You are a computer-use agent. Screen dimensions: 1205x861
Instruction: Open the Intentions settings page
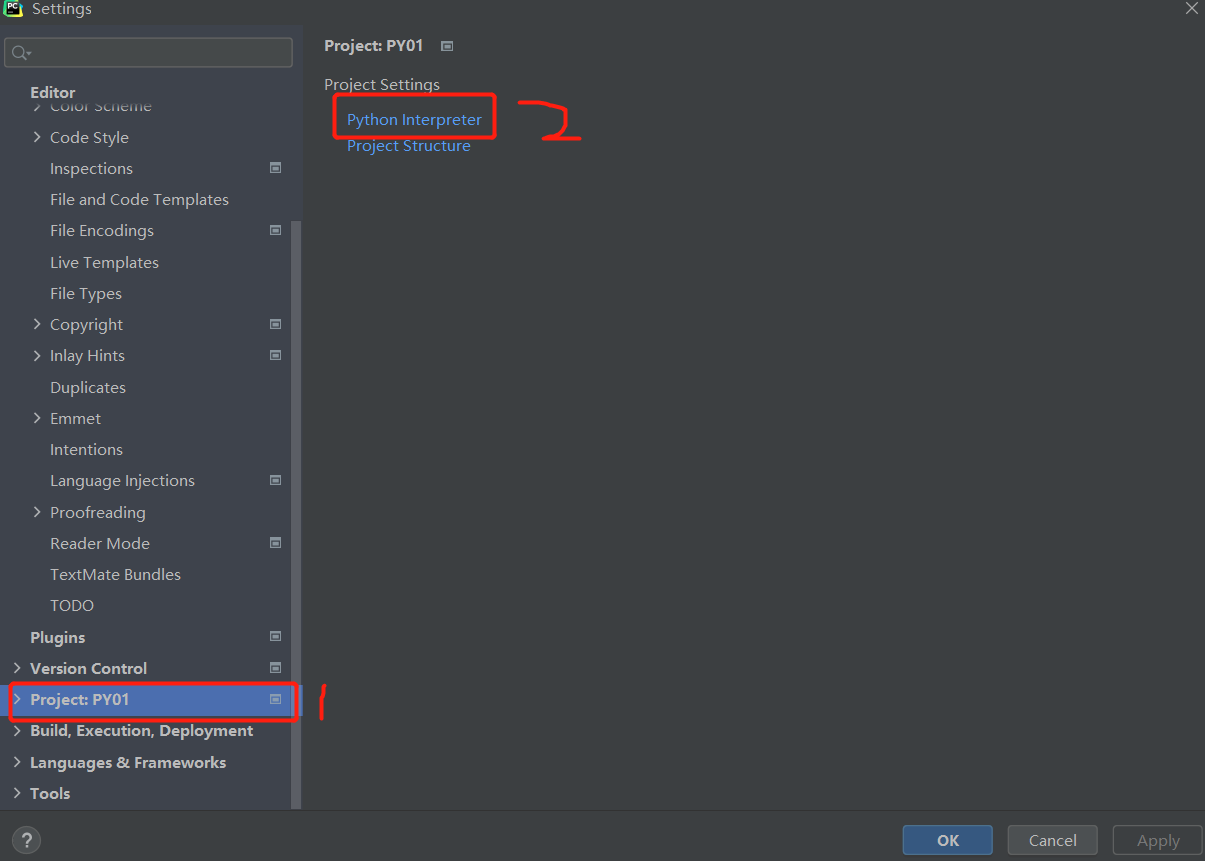click(86, 449)
